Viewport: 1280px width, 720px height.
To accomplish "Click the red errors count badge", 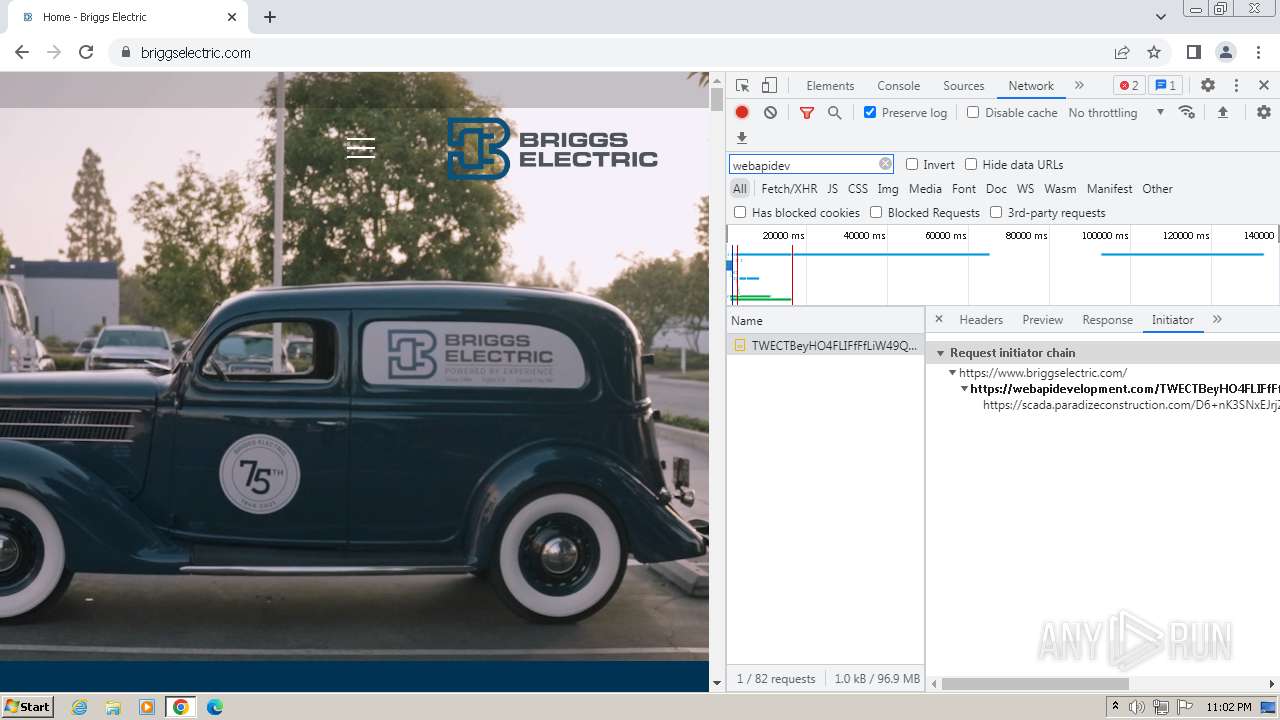I will click(x=1130, y=85).
